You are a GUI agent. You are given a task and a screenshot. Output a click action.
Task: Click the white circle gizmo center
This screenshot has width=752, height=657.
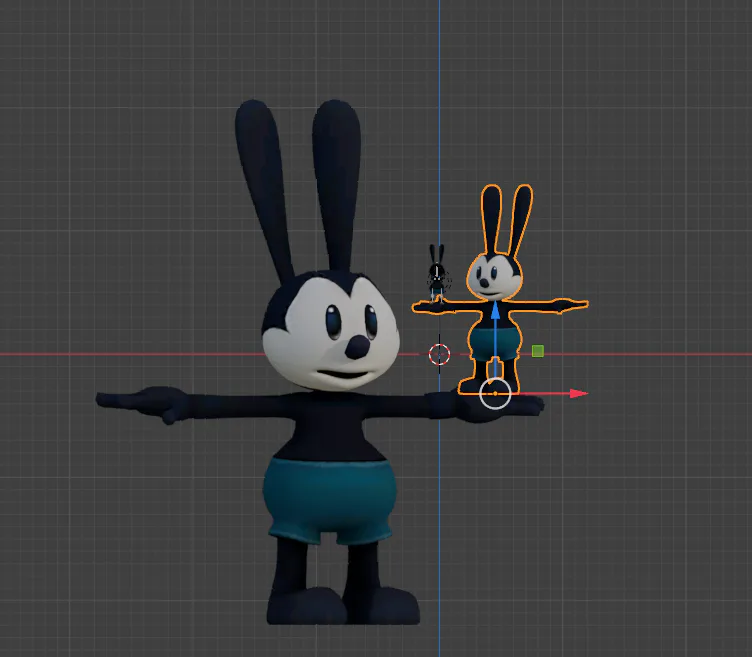coord(495,394)
